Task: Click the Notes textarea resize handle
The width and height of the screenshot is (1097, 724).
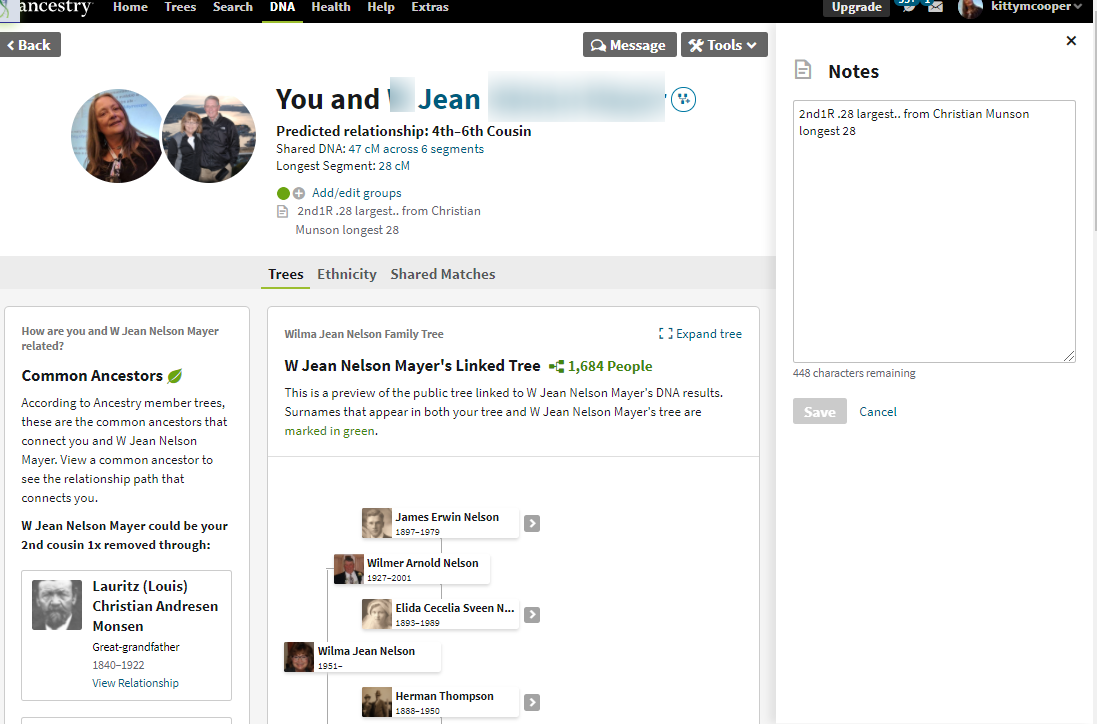Action: [x=1069, y=356]
